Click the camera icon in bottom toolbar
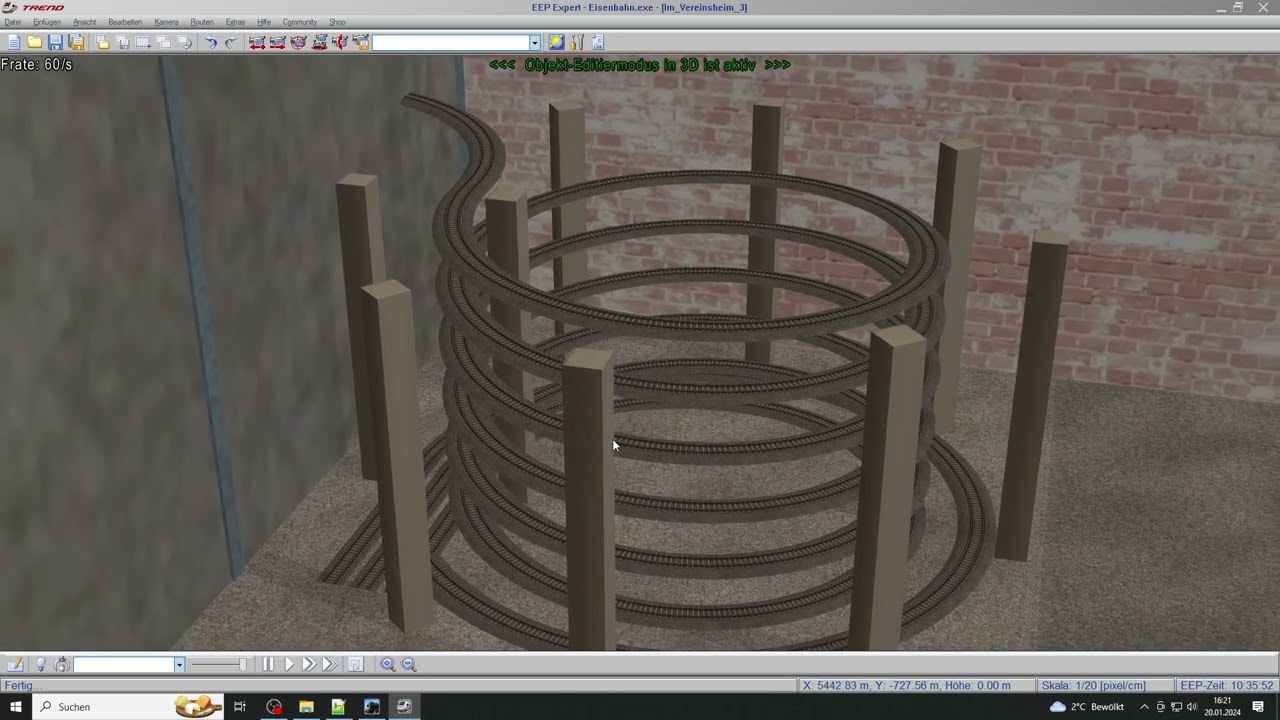Screen dimensions: 1280x720 tap(62, 664)
